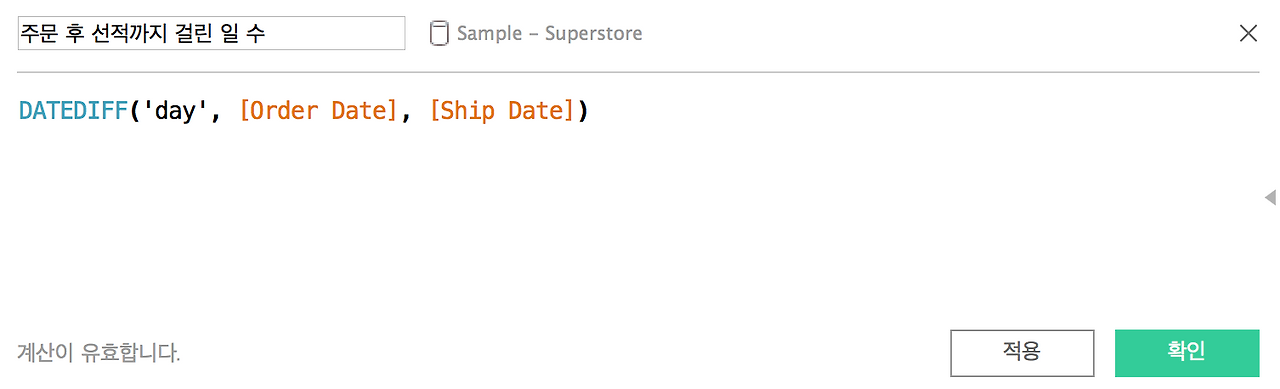The image size is (1280, 389).
Task: Close the calculation editor with X
Action: [x=1248, y=33]
